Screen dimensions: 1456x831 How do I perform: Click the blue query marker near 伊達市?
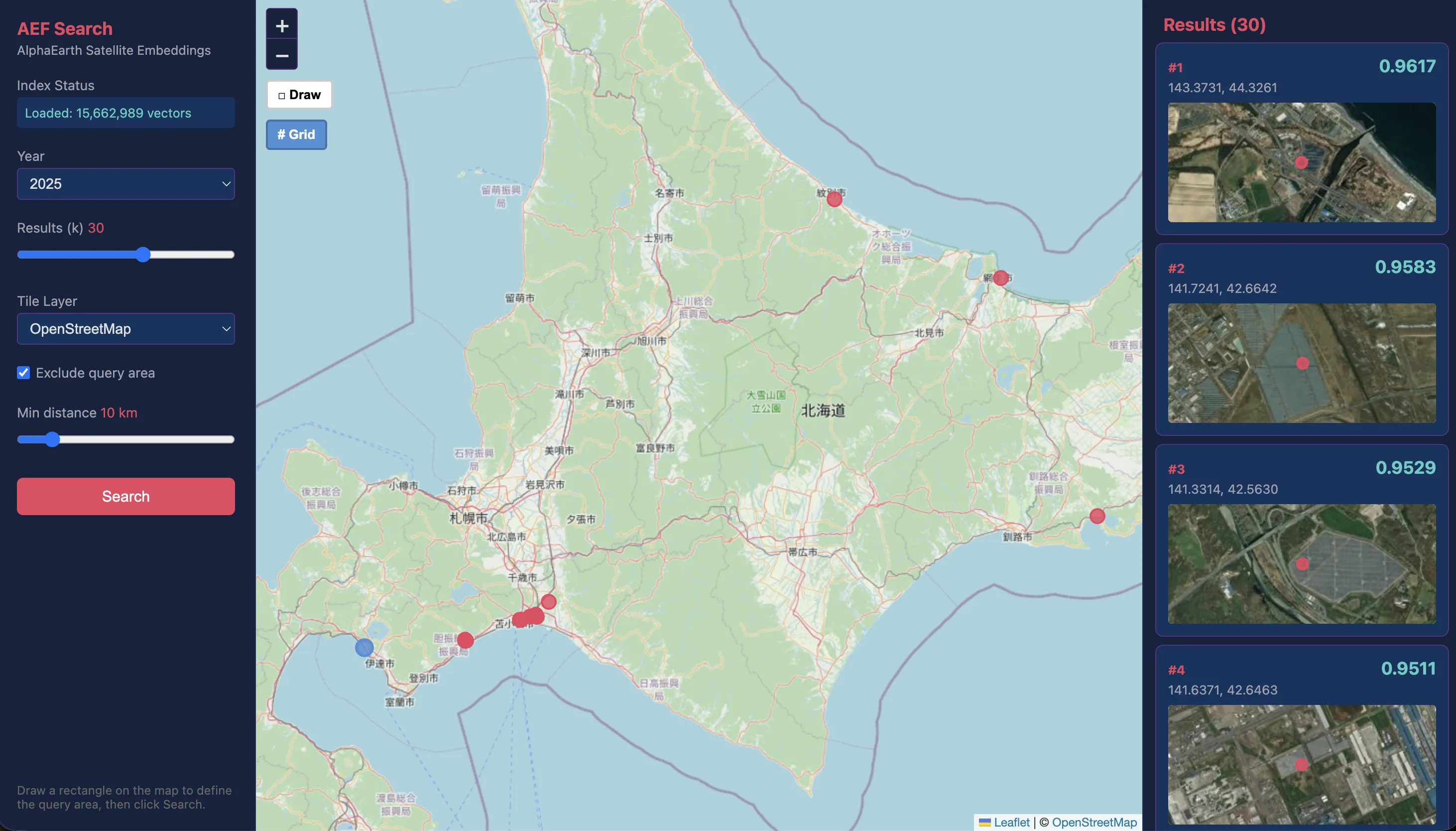(364, 647)
